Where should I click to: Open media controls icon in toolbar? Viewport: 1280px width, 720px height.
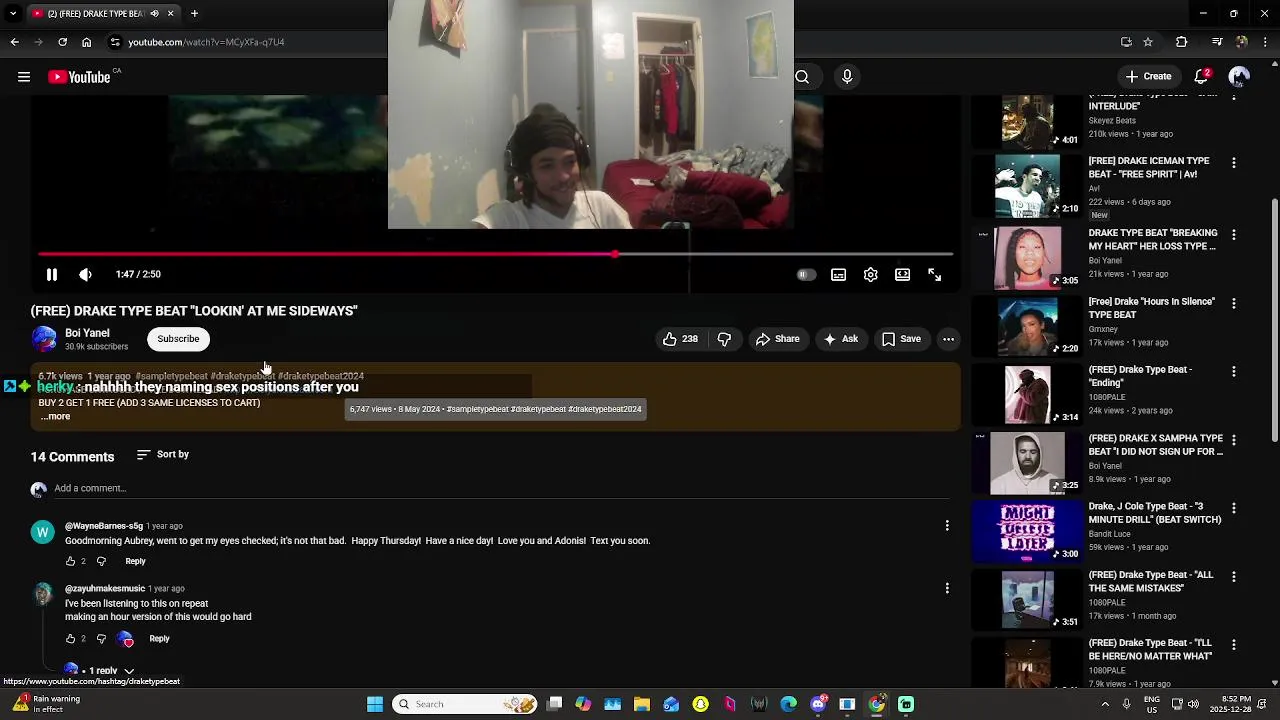click(x=1217, y=42)
